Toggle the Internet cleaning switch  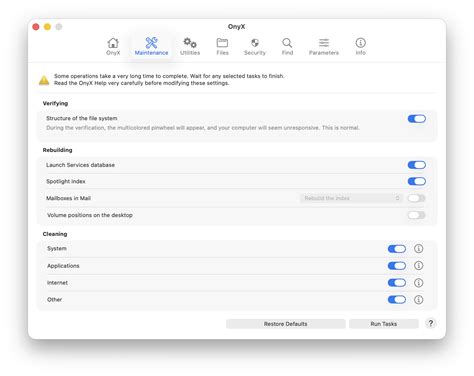pyautogui.click(x=397, y=283)
